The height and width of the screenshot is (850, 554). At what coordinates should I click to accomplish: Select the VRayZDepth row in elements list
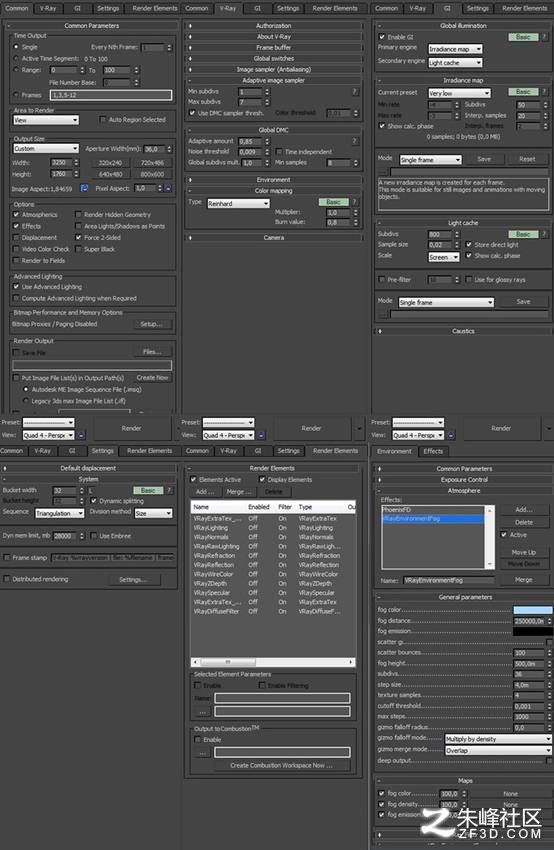click(273, 583)
